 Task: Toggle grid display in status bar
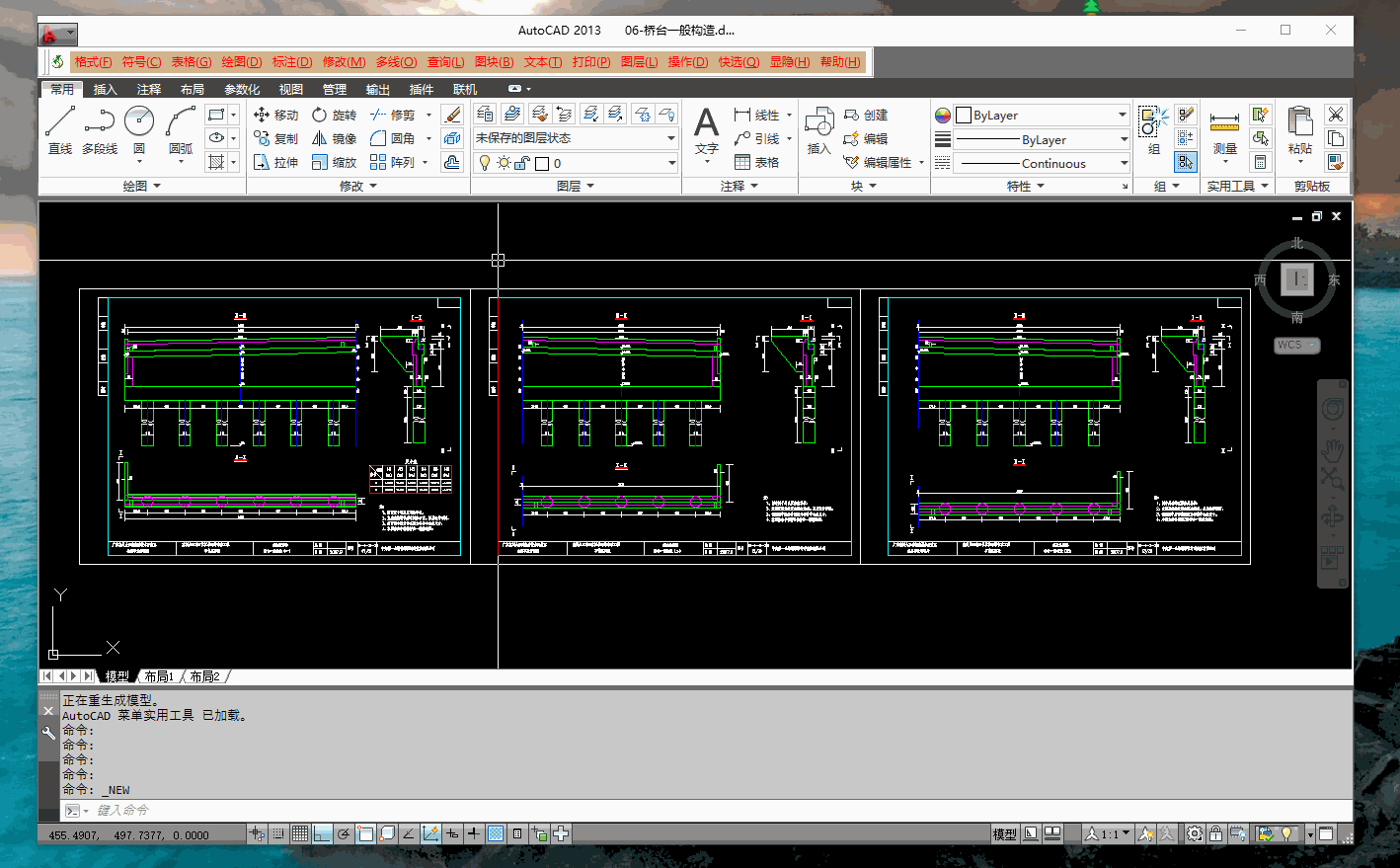coord(300,834)
